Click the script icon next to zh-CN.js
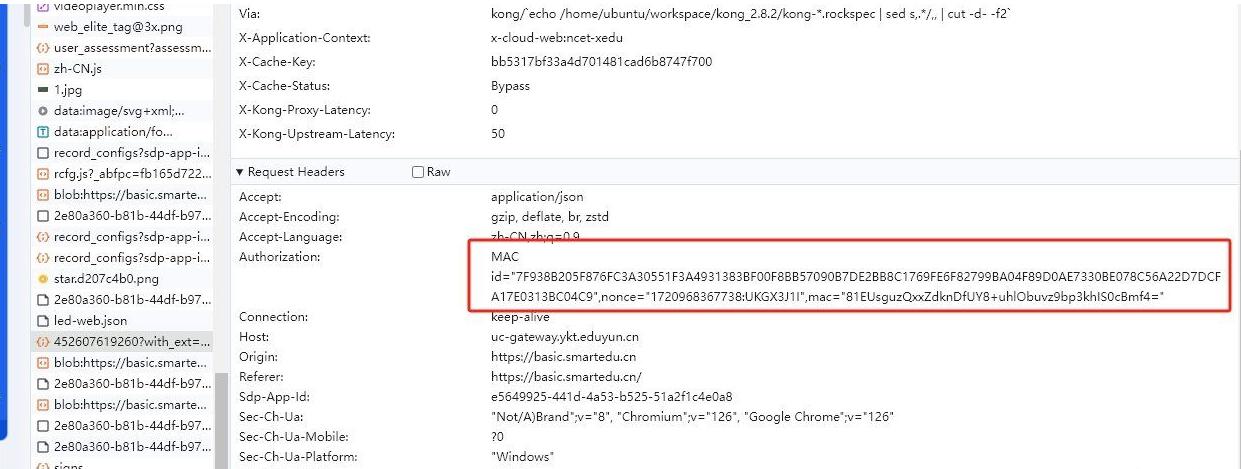1241x469 pixels. coord(43,69)
